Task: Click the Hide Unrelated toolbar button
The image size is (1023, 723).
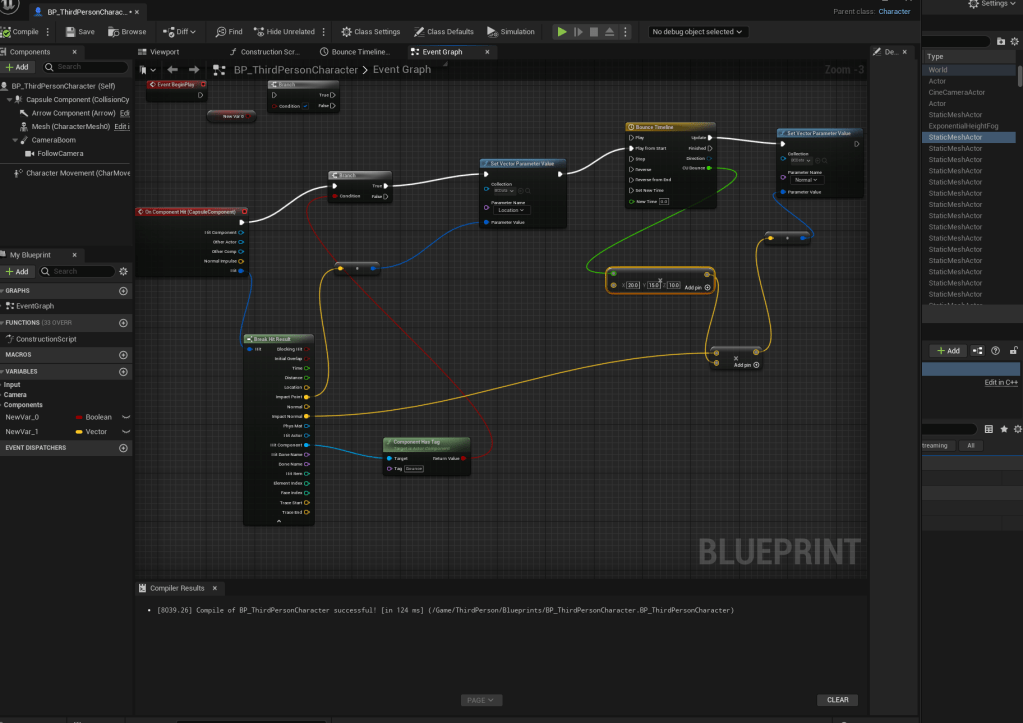Action: [x=284, y=31]
